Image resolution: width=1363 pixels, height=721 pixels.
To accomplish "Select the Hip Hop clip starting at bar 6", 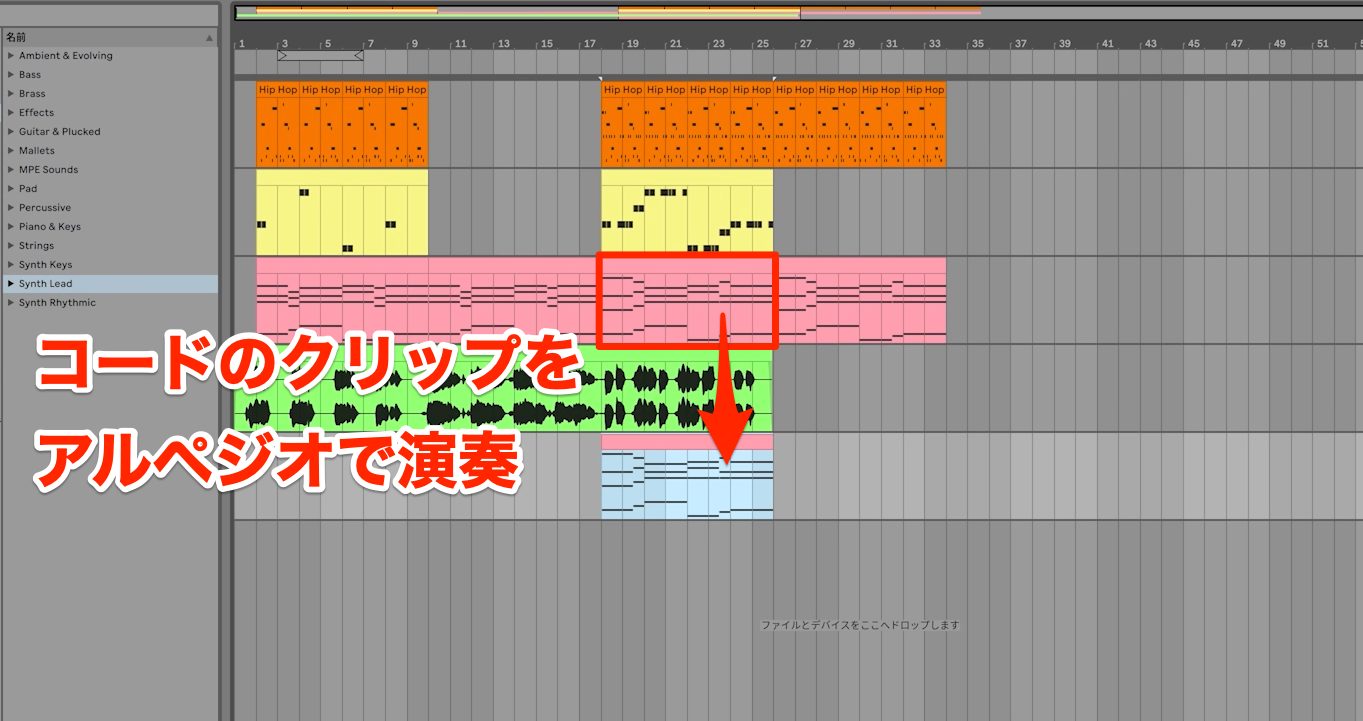I will coord(363,124).
